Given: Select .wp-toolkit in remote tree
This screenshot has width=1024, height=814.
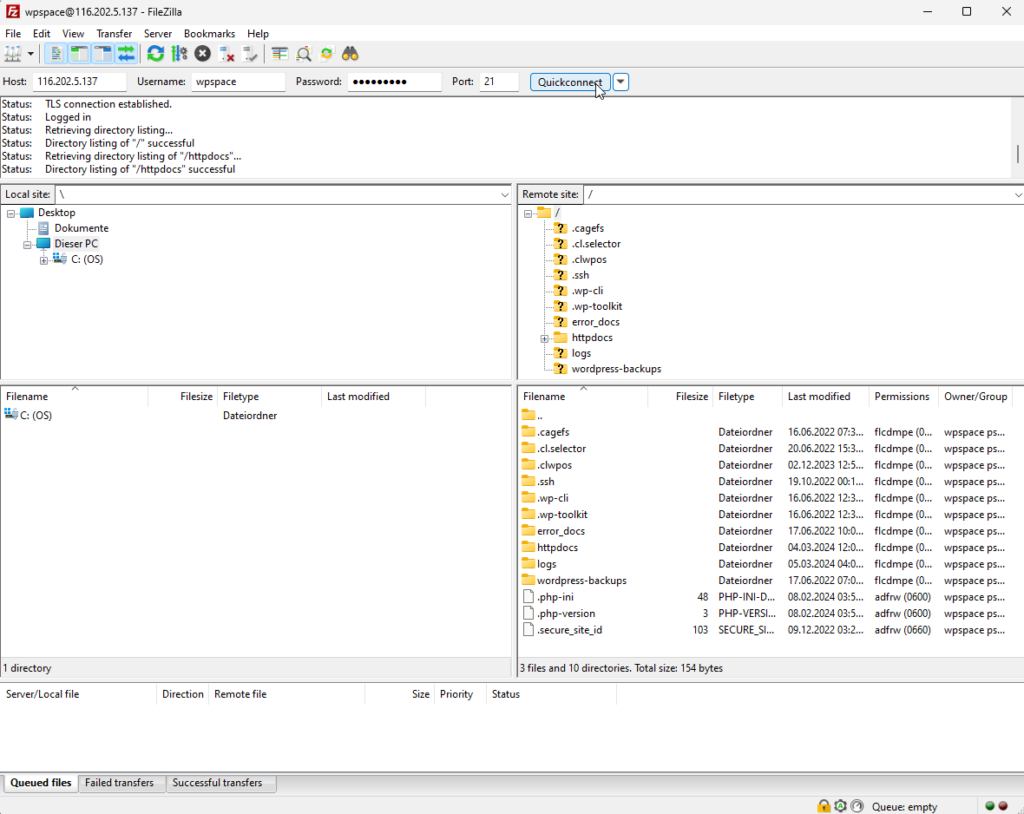Looking at the screenshot, I should tap(597, 306).
